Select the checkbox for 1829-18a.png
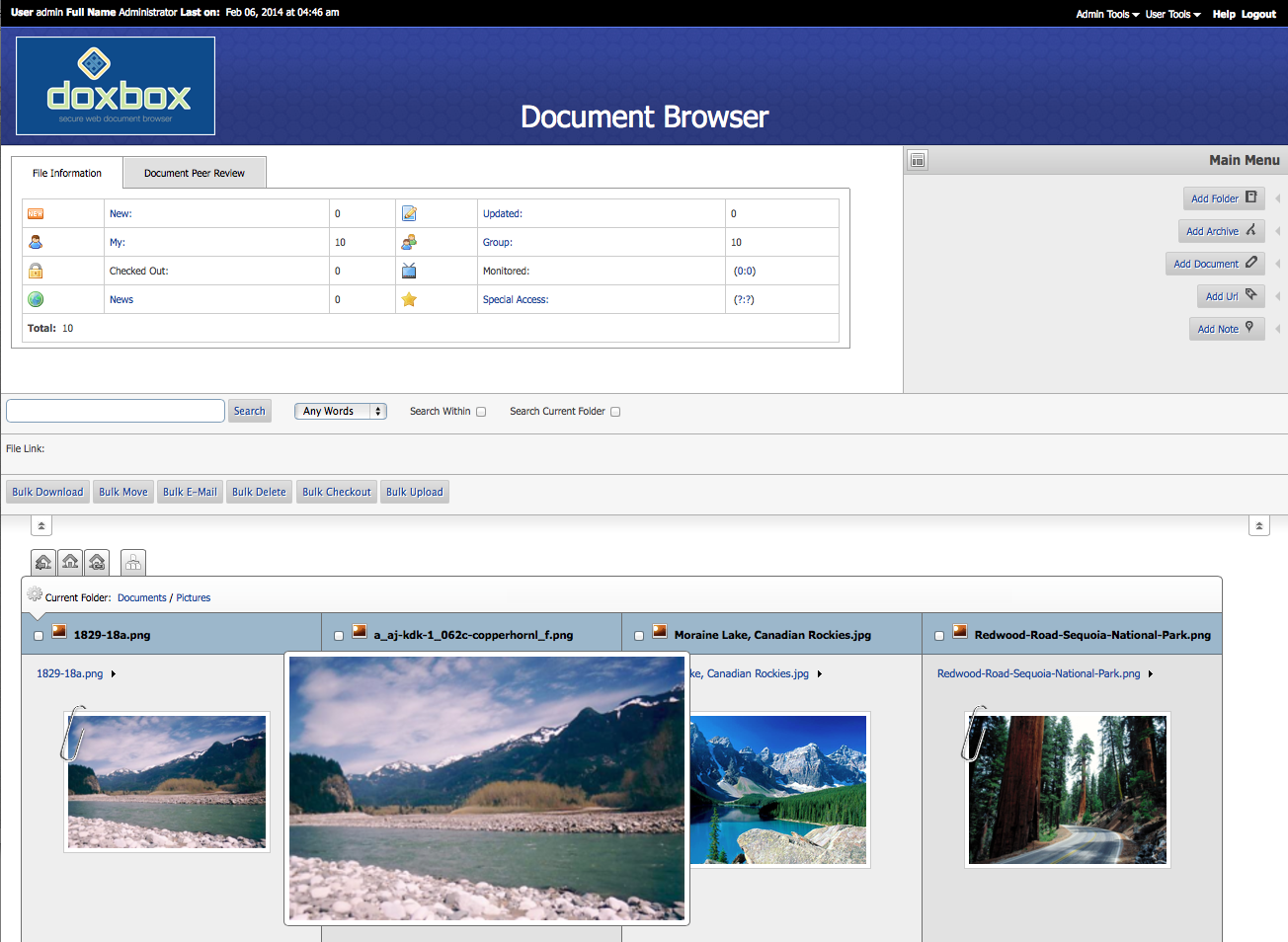Screen dimensions: 1288x942 click(38, 635)
